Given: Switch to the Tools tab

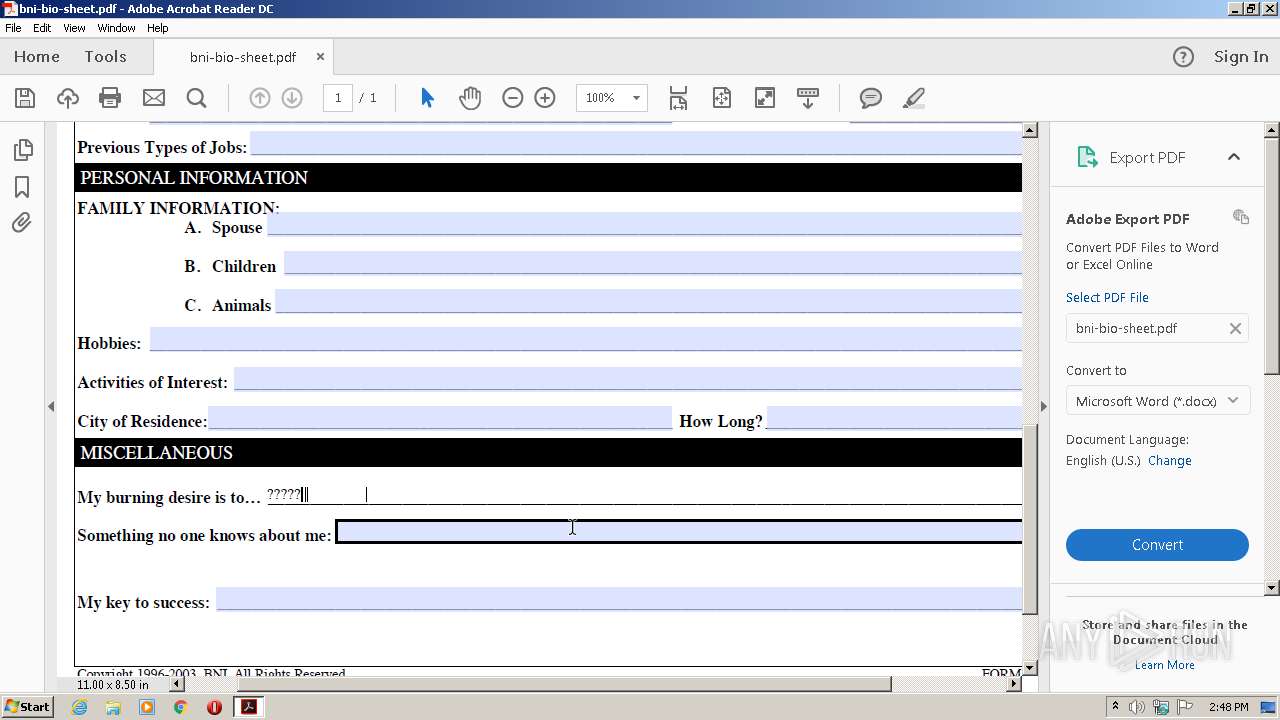Looking at the screenshot, I should [x=105, y=57].
